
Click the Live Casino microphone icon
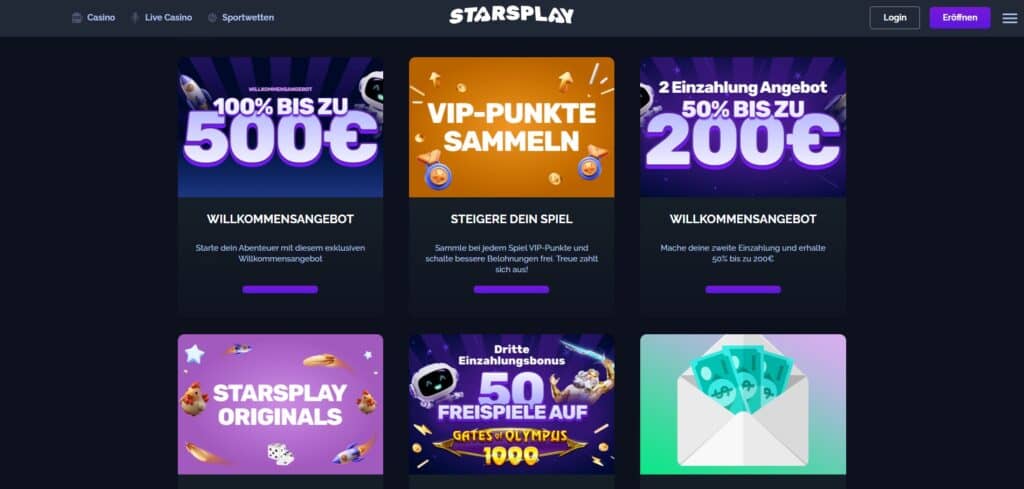pyautogui.click(x=135, y=18)
